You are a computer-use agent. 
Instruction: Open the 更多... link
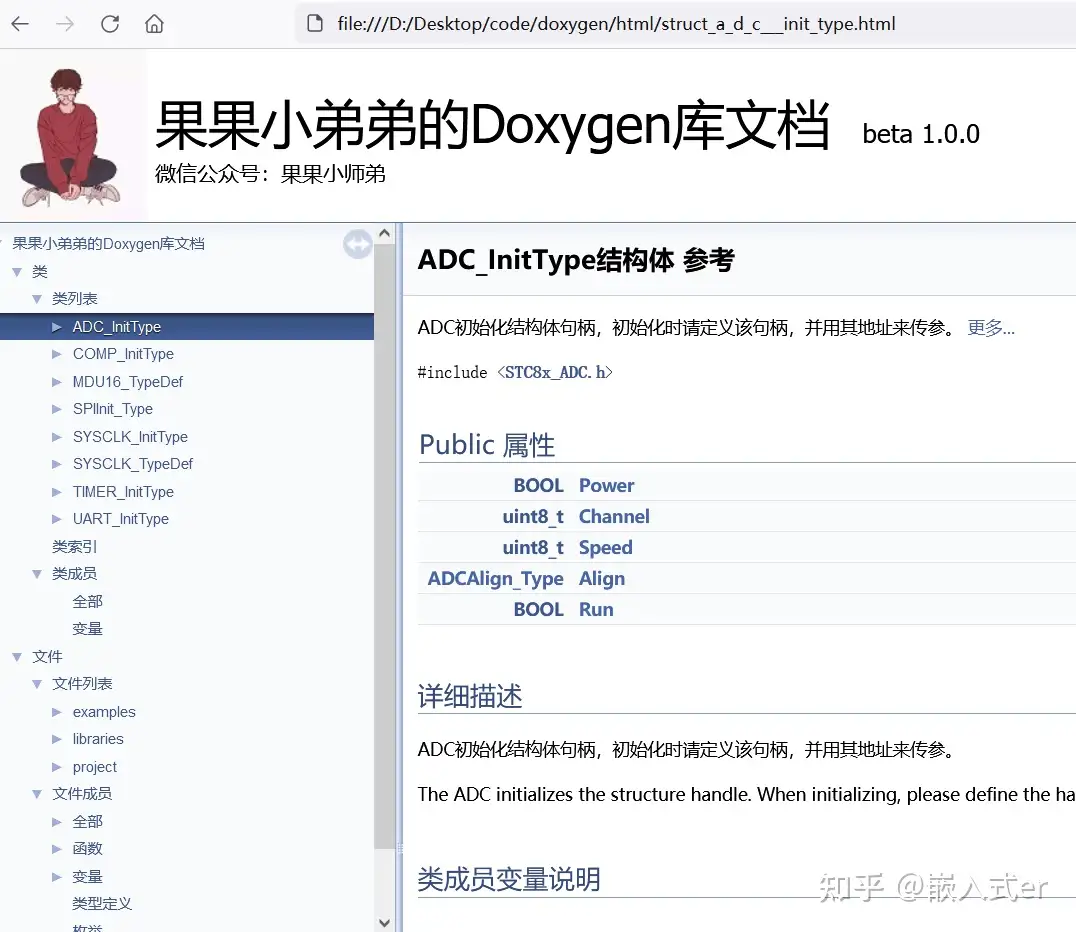[990, 327]
